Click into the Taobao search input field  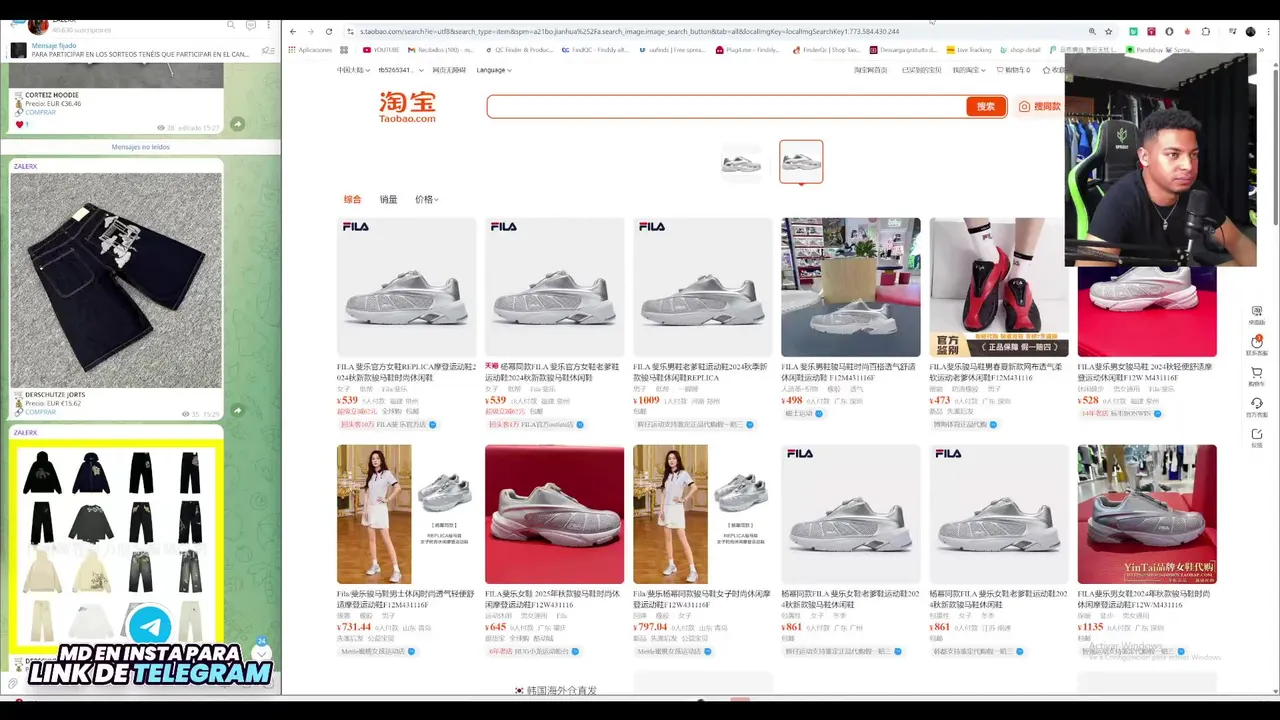click(x=727, y=106)
